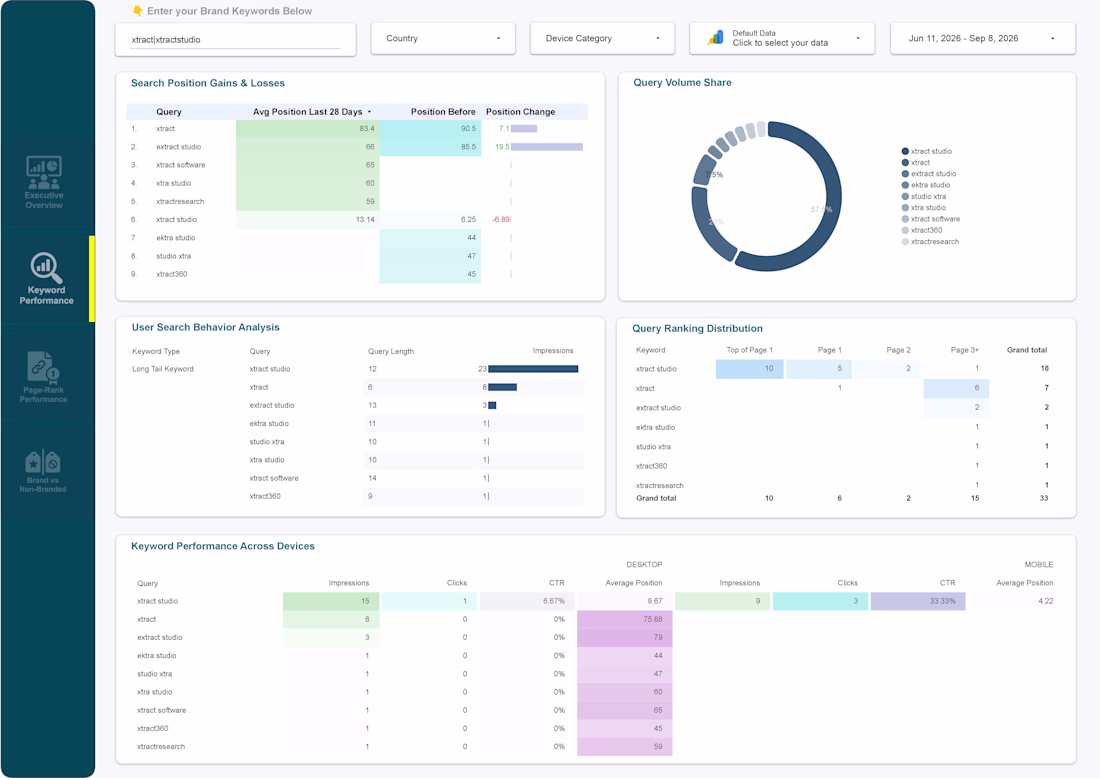Viewport: 1100px width, 778px height.
Task: Click the xtra studio legend entry
Action: [x=928, y=208]
